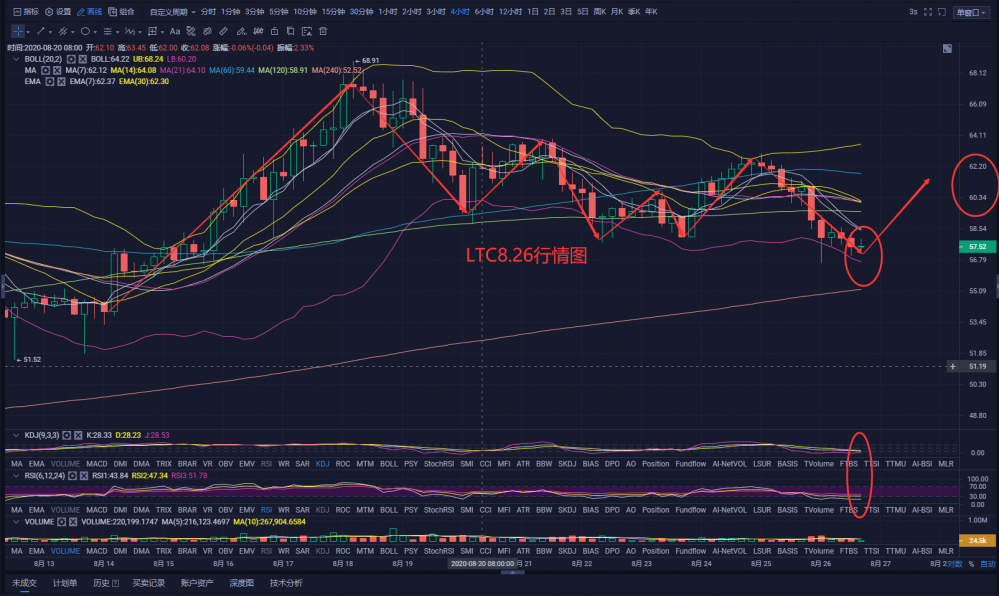The width and height of the screenshot is (999, 596).
Task: Choose BOLL in the RSI panel indicator list
Action: click(x=389, y=510)
